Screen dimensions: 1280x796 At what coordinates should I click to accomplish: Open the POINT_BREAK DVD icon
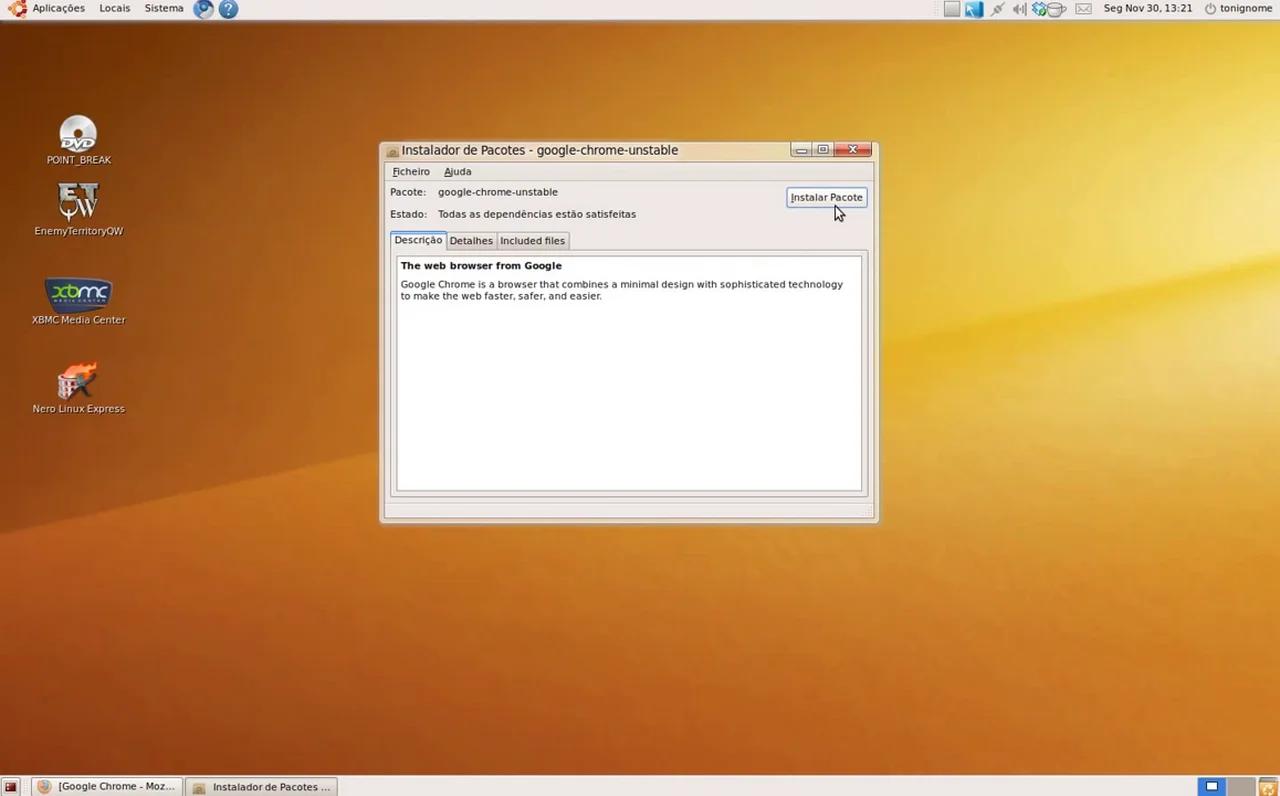(x=78, y=137)
